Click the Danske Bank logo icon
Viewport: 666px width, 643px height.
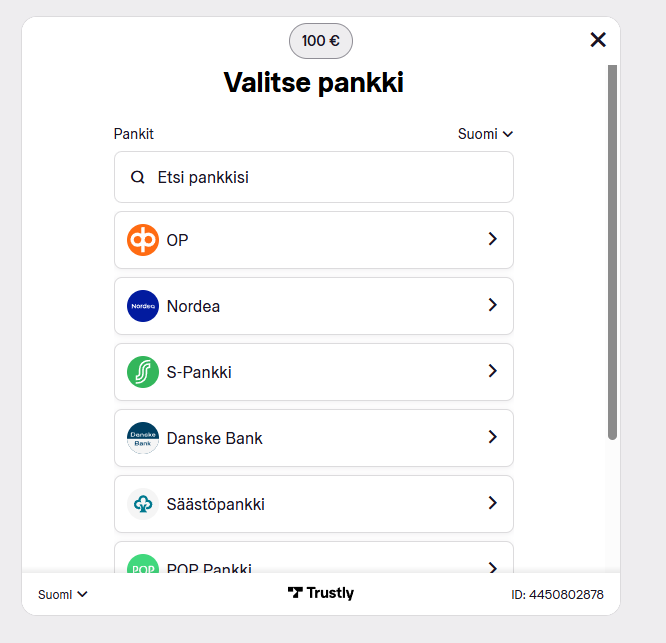[143, 438]
